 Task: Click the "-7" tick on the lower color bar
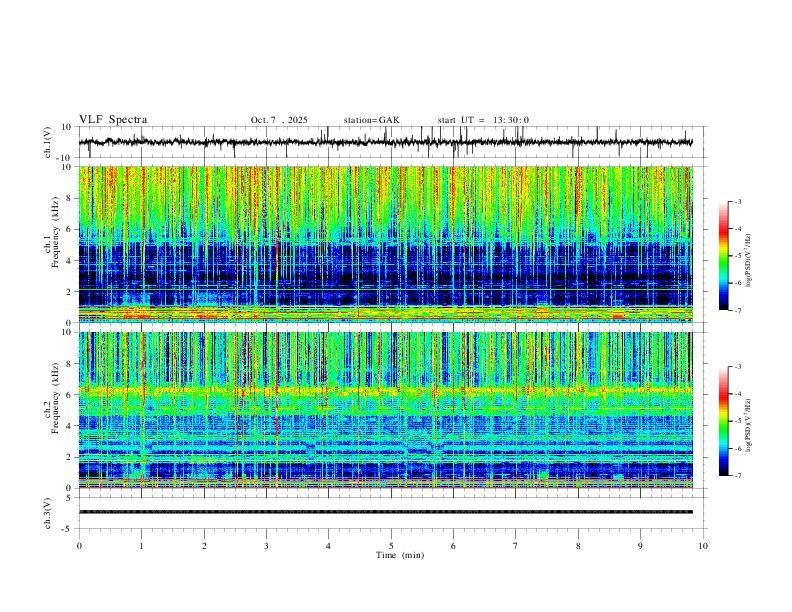tap(737, 476)
